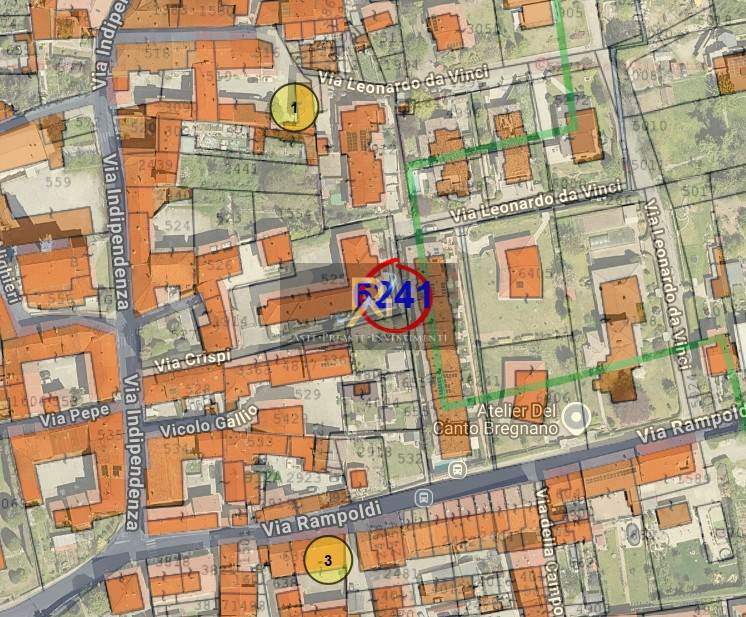The image size is (746, 617).
Task: Select parcel number 5010
Action: (650, 126)
